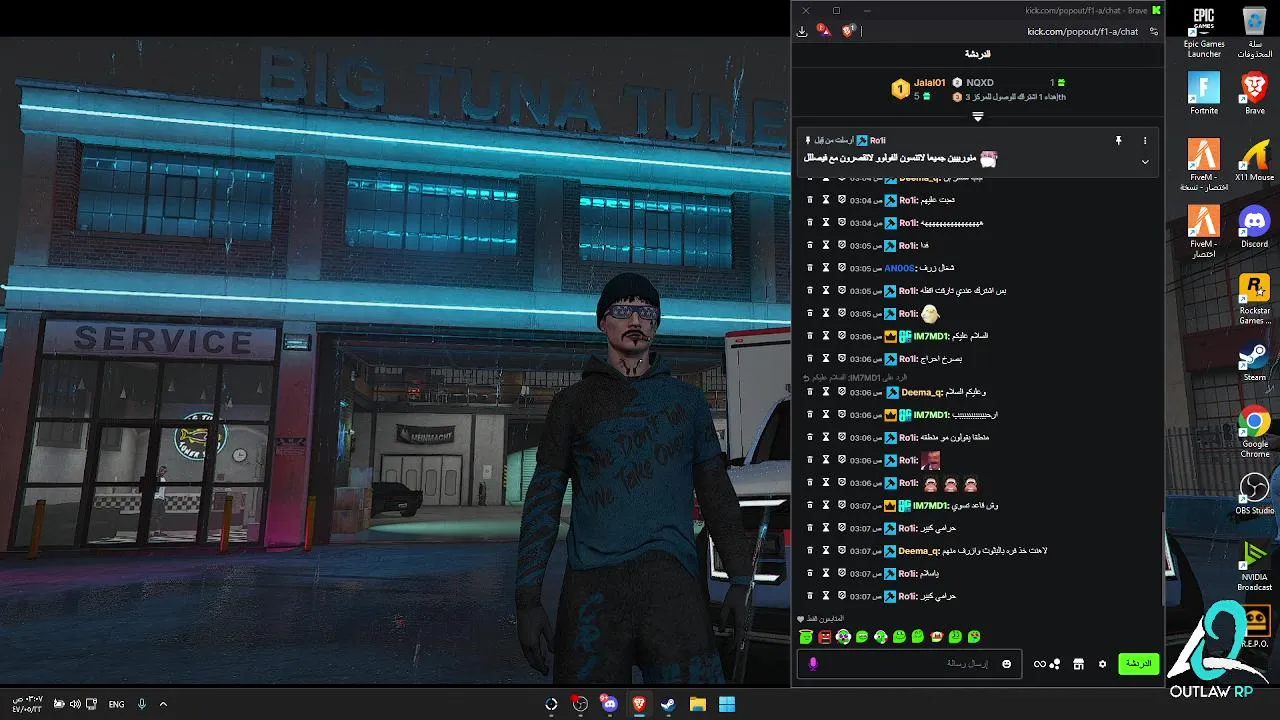Open File Explorer from the taskbar
This screenshot has height=720, width=1280.
[x=697, y=704]
